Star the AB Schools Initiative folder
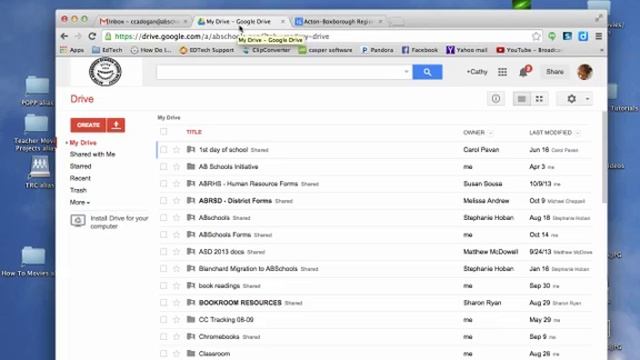 (x=176, y=167)
